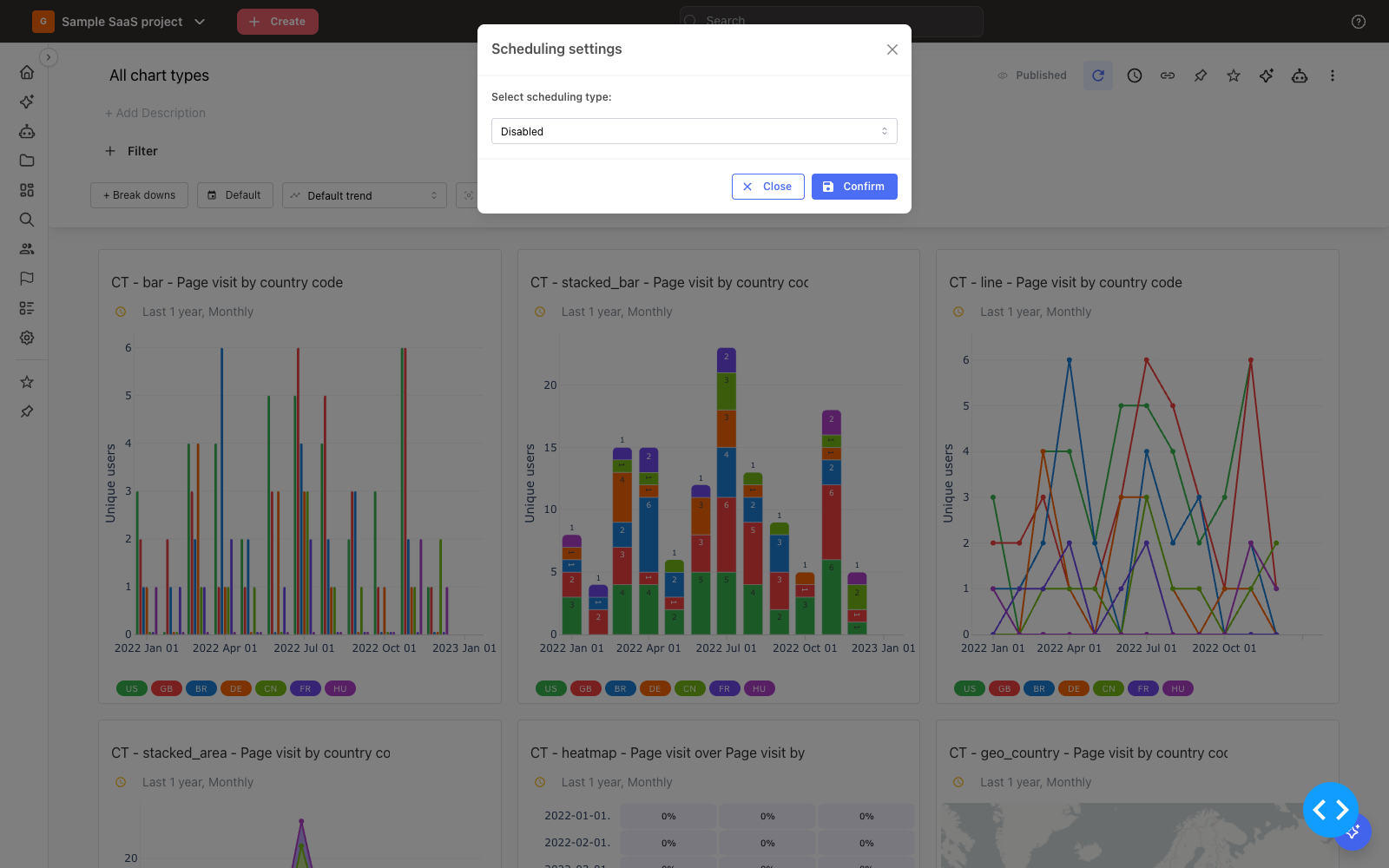Open the scheduling type Disabled dropdown
Screen dimensions: 1389x868
point(694,131)
